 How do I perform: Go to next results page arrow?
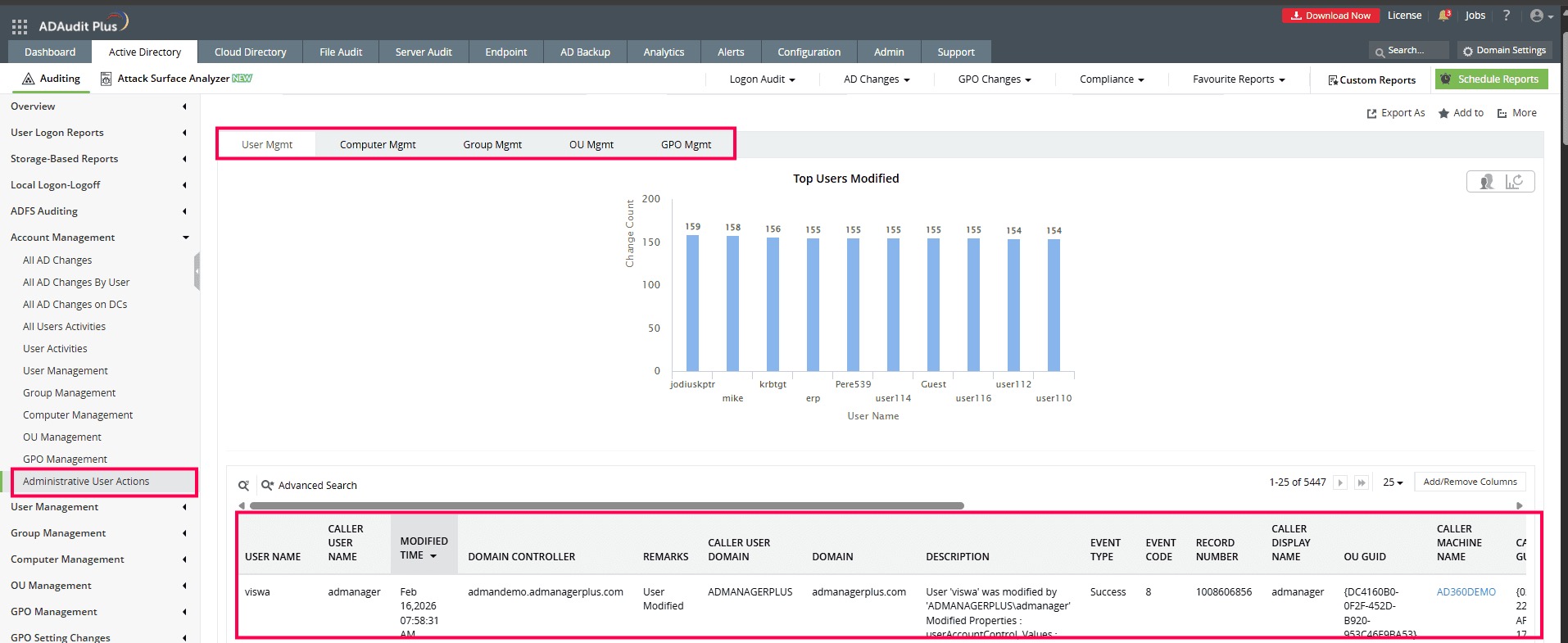[x=1340, y=482]
